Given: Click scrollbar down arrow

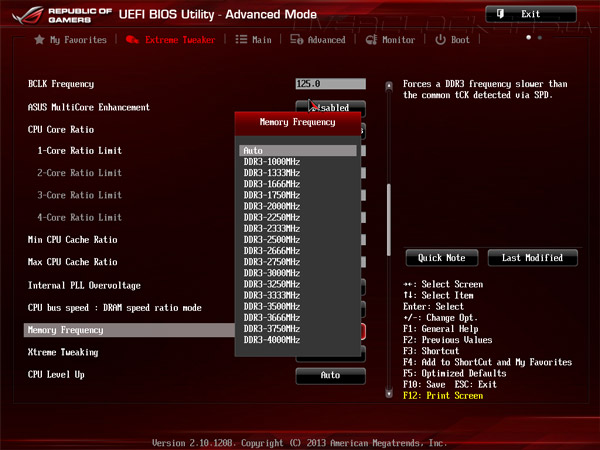Looking at the screenshot, I should 389,393.
